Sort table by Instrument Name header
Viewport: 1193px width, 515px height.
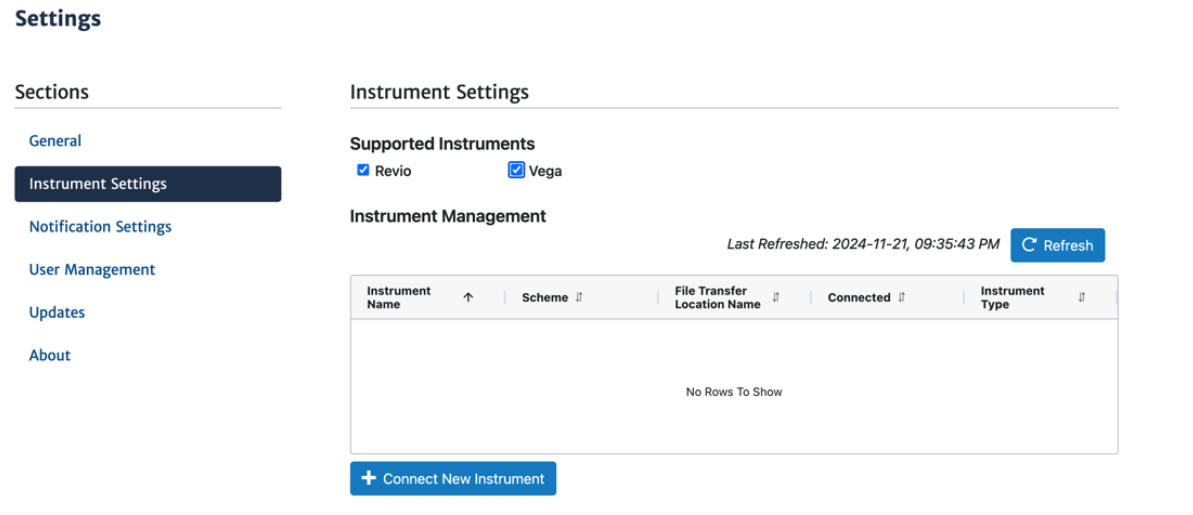click(399, 298)
